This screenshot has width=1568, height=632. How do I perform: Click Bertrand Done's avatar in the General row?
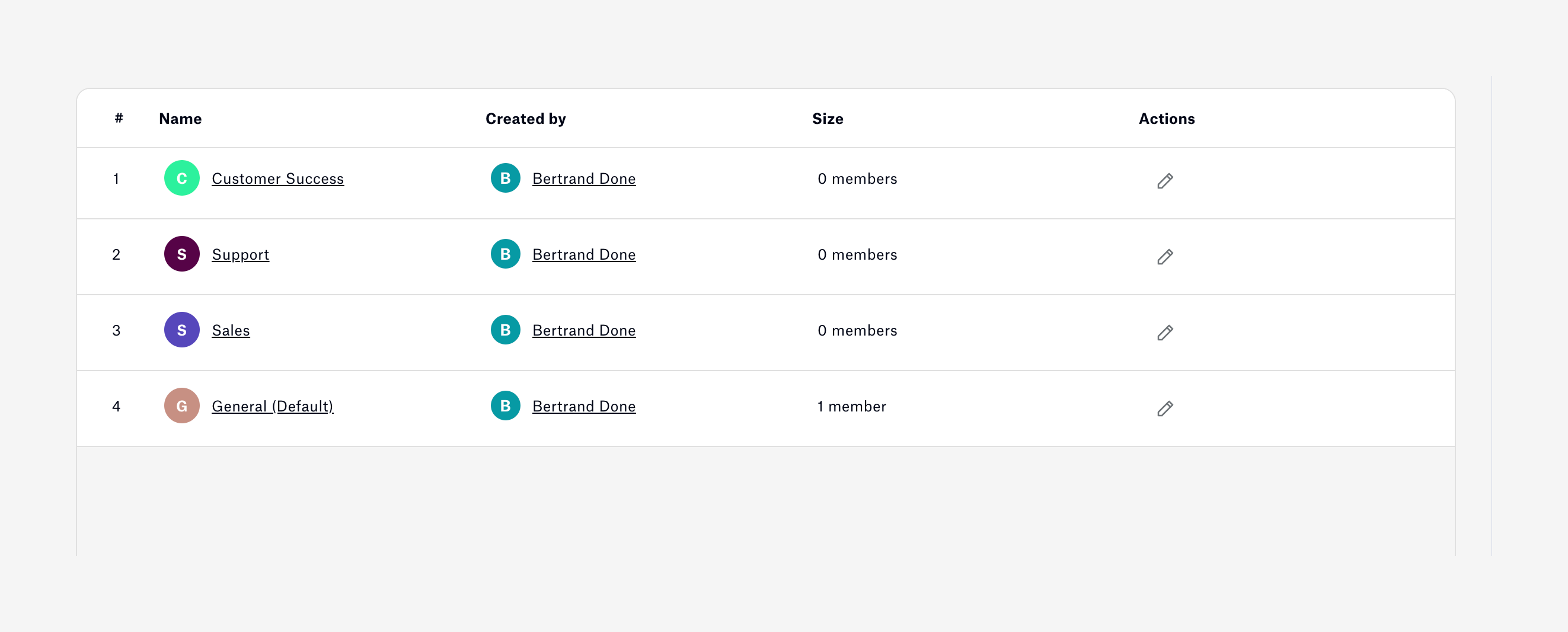[504, 406]
